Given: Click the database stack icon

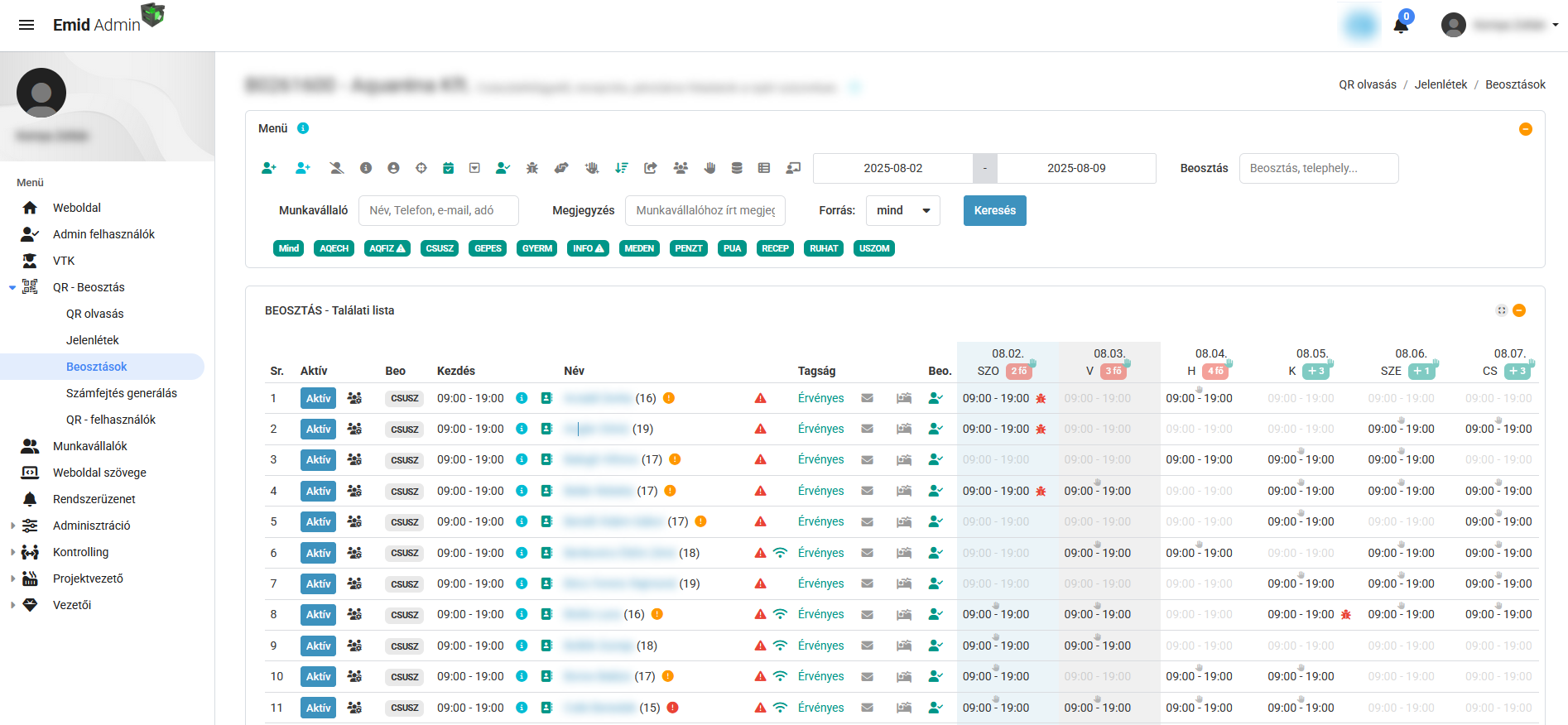Looking at the screenshot, I should [x=737, y=168].
